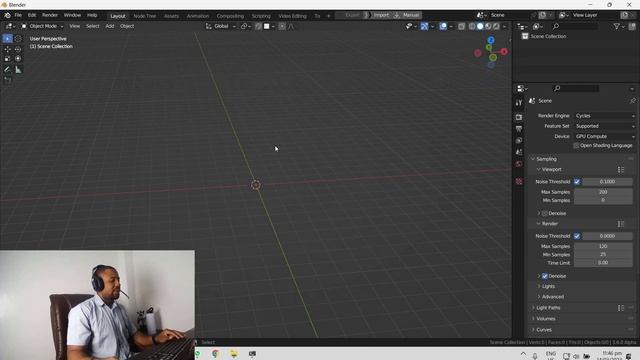Click the Import button in top bar

tap(381, 15)
